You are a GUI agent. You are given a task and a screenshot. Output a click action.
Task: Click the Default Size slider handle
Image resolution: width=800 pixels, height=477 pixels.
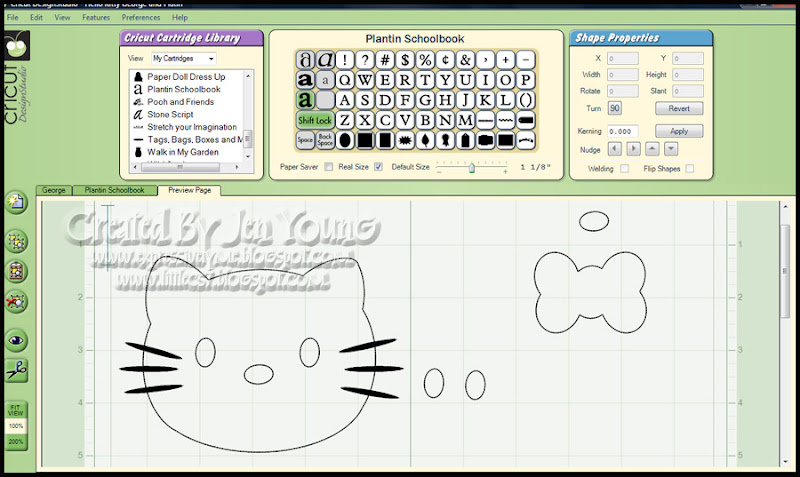[472, 167]
